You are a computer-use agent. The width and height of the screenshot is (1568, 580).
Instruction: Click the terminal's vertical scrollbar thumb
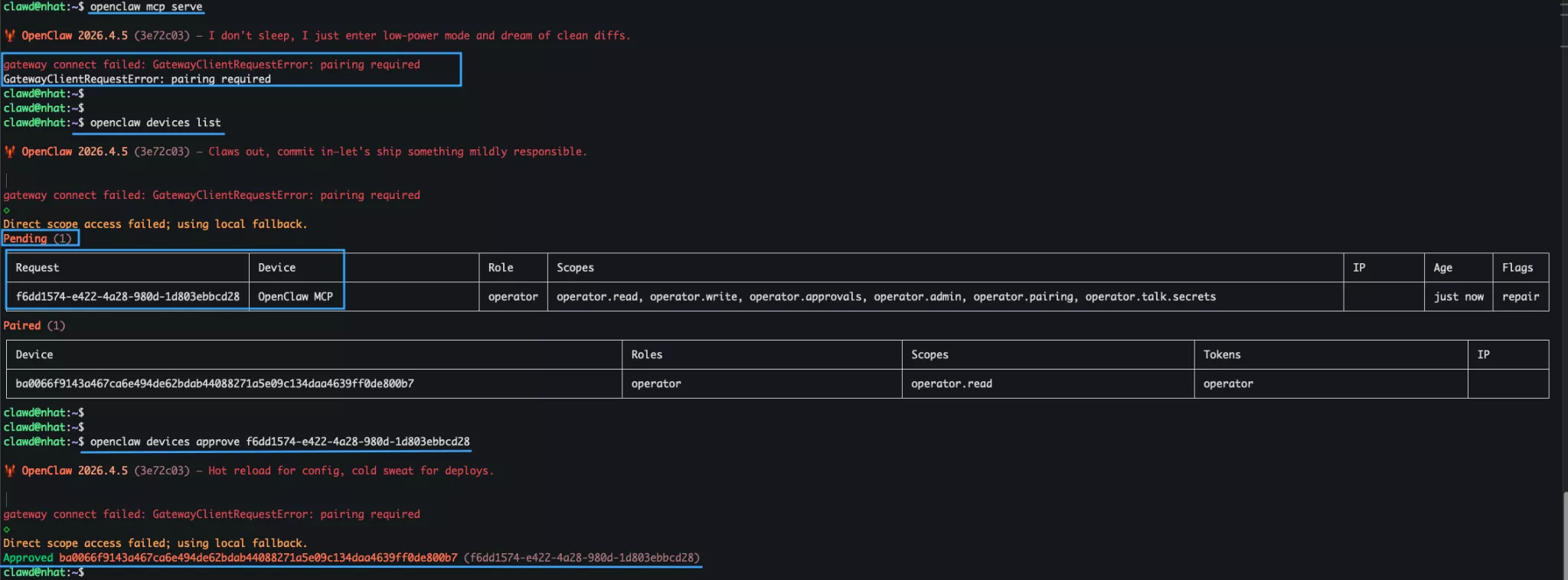click(1564, 536)
